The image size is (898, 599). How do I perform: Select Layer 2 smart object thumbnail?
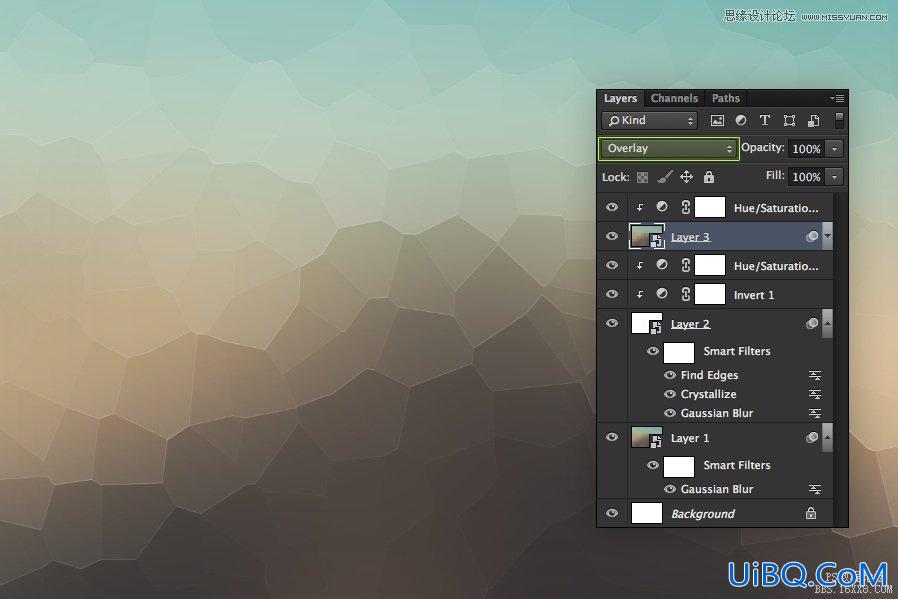tap(647, 323)
